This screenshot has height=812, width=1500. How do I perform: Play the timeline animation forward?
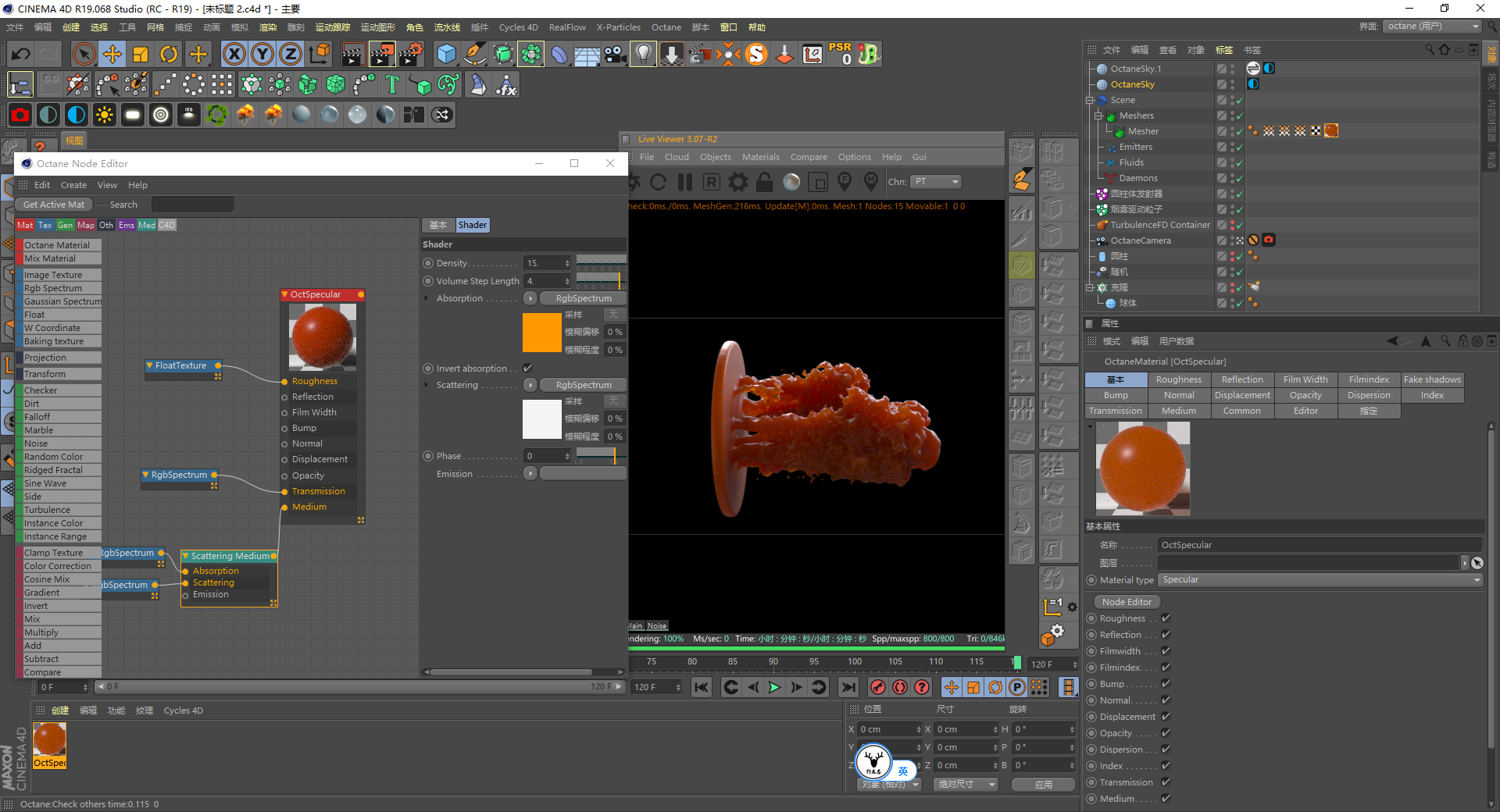pos(774,687)
